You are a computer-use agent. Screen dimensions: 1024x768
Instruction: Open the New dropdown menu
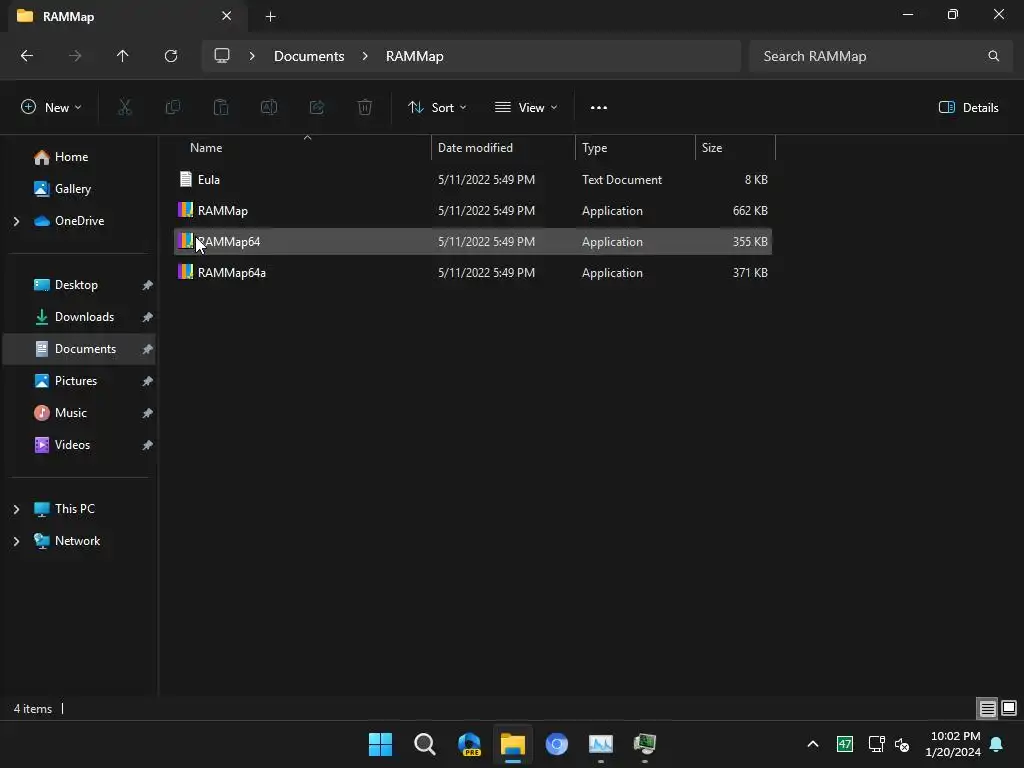[x=51, y=108]
